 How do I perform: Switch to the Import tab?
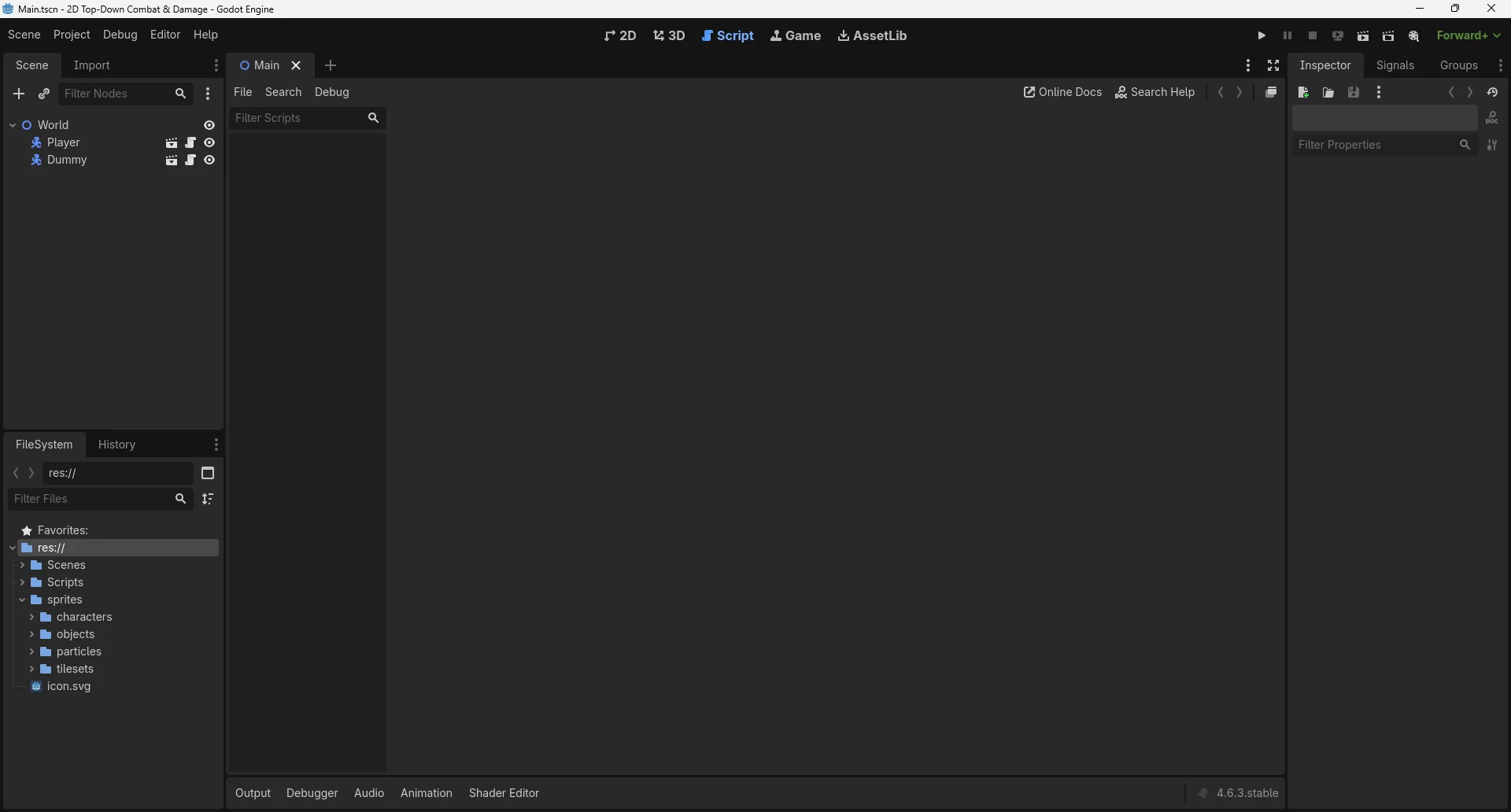tap(92, 65)
